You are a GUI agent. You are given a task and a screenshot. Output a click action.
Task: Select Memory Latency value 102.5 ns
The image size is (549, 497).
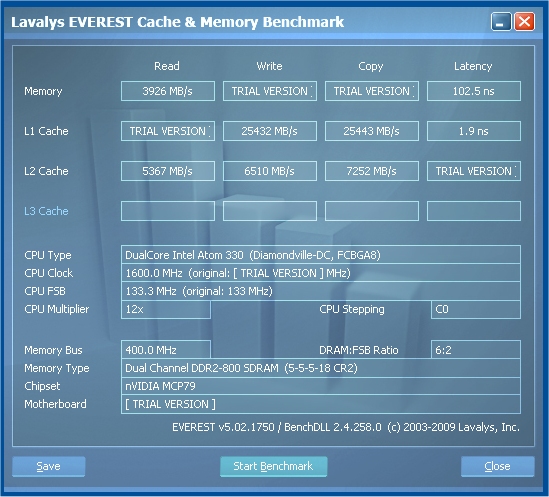coord(474,91)
